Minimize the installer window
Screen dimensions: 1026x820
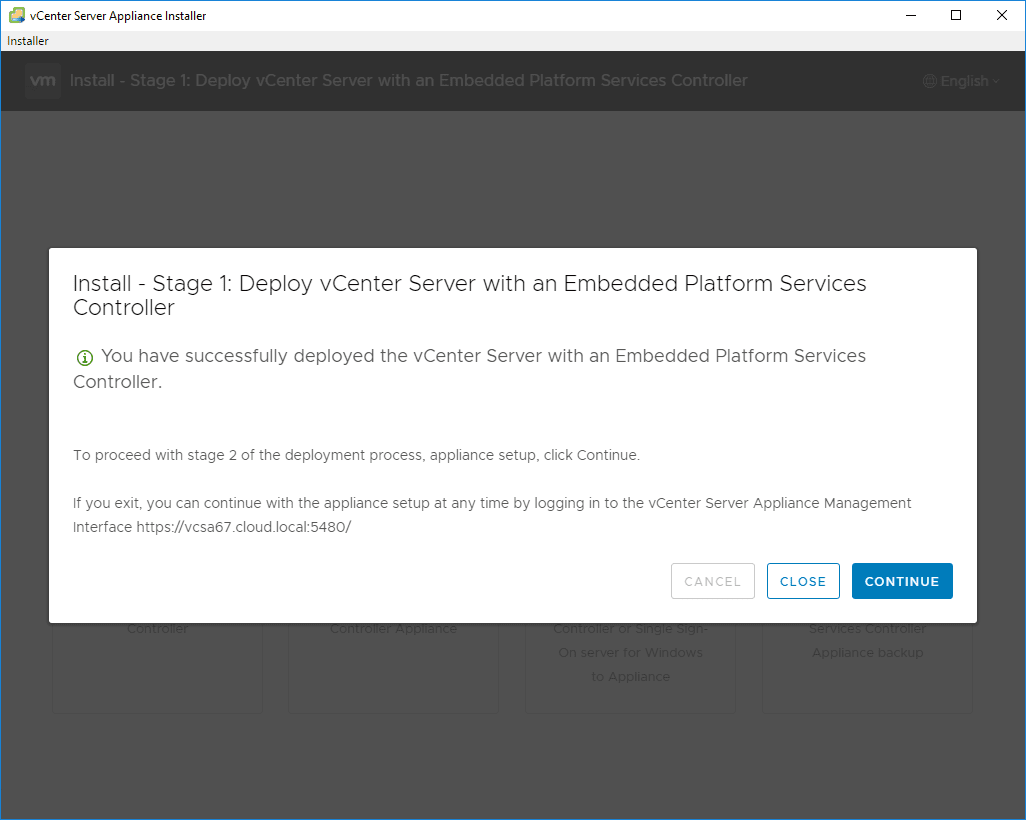[x=910, y=15]
